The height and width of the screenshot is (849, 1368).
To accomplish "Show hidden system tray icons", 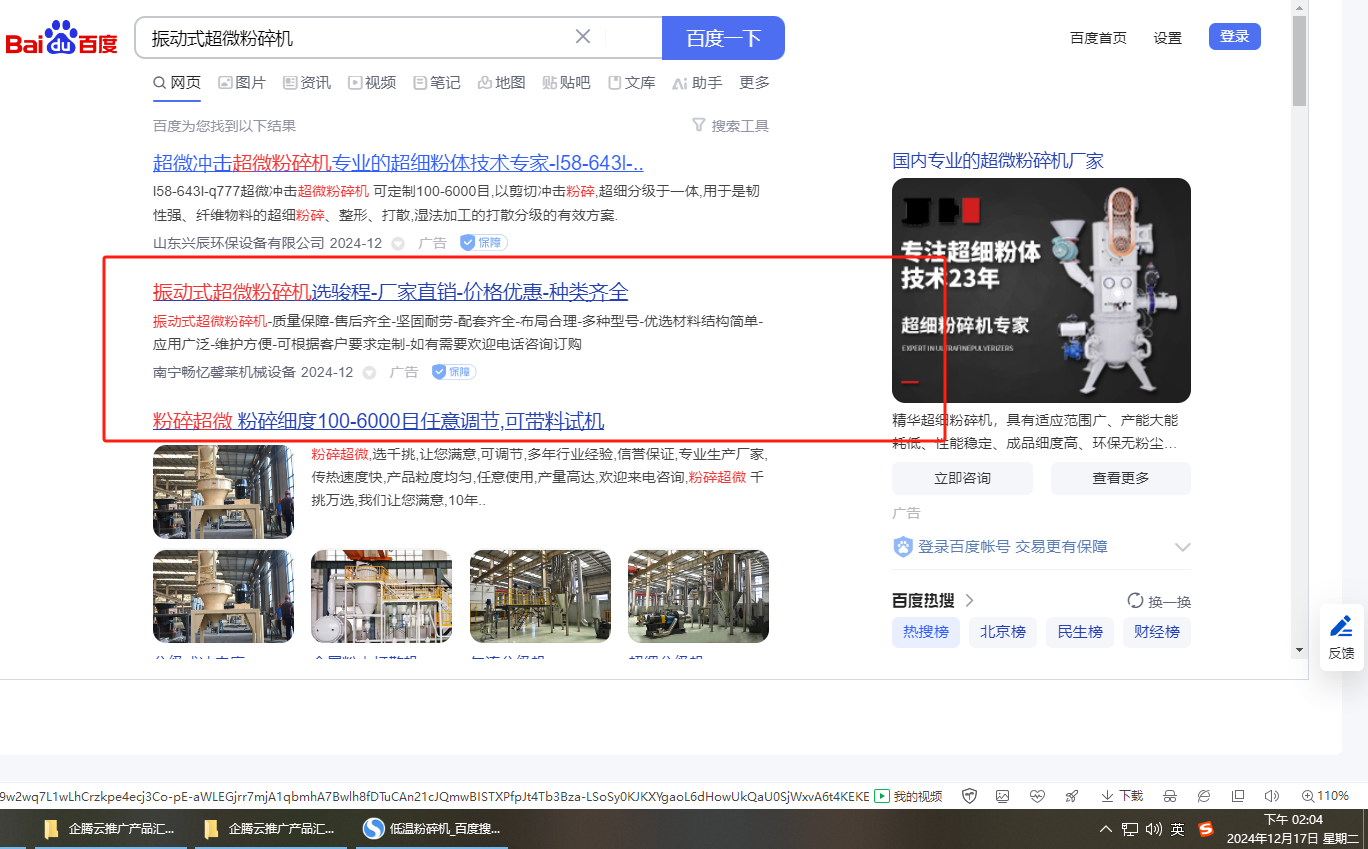I will pos(1106,829).
